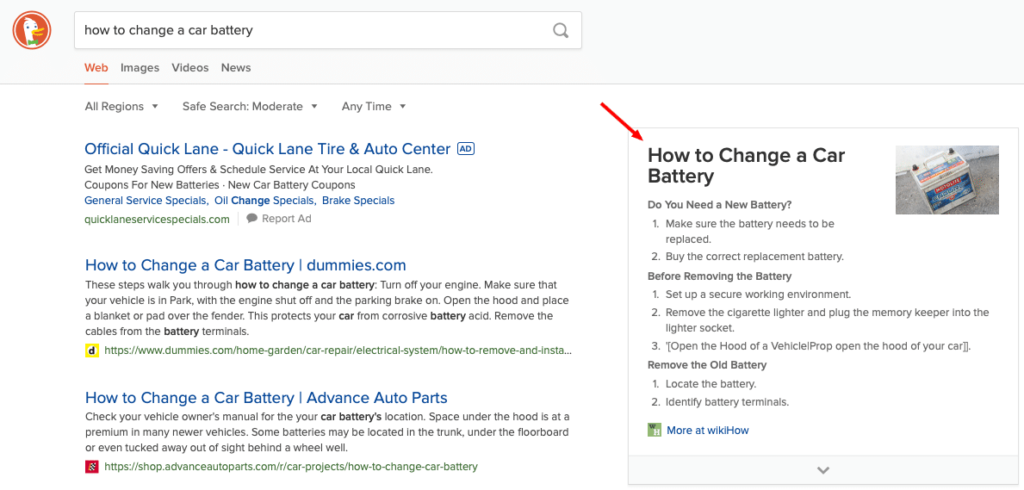Click 'Remove the cigarette lighter' step text
Screen dimensions: 1024x490
(x=827, y=320)
